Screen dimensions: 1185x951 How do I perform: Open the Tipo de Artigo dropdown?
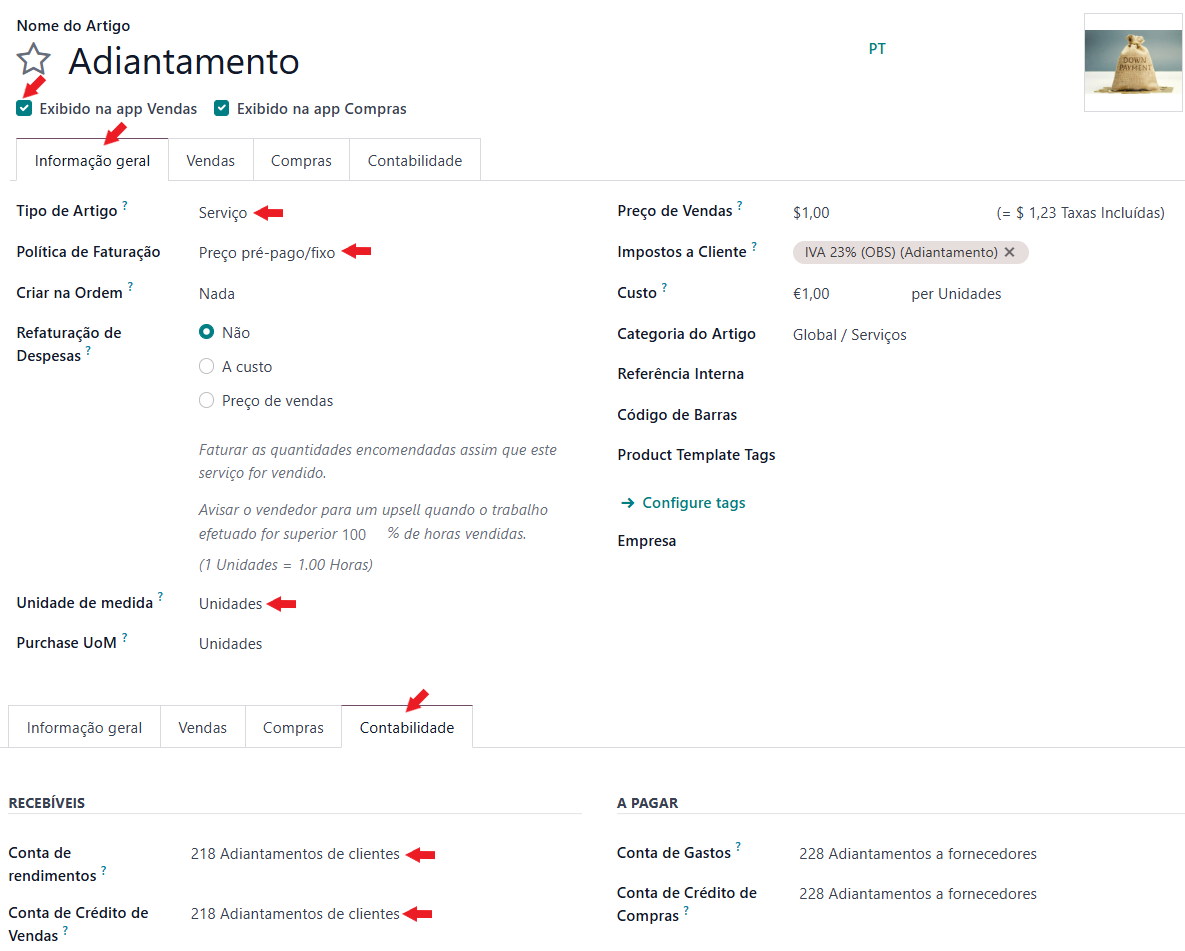tap(223, 213)
